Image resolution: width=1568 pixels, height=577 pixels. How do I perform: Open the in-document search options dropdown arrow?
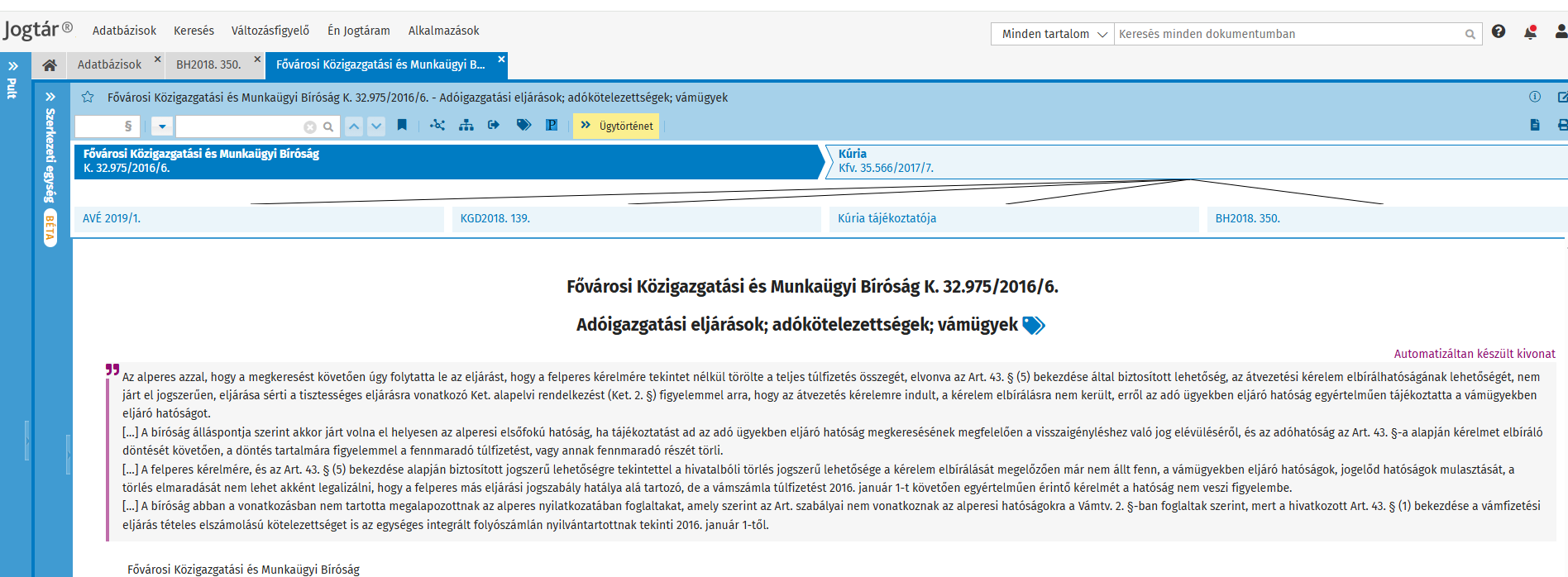tap(162, 126)
